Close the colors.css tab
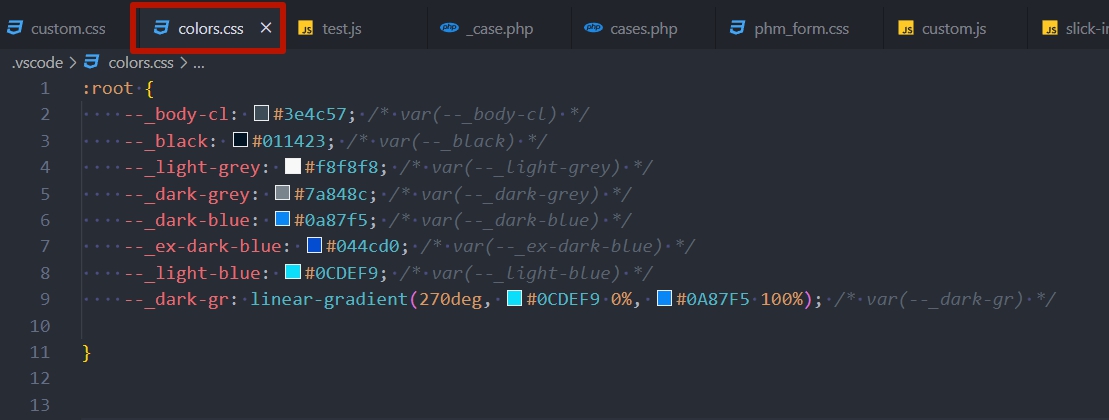Viewport: 1109px width, 420px height. [266, 28]
